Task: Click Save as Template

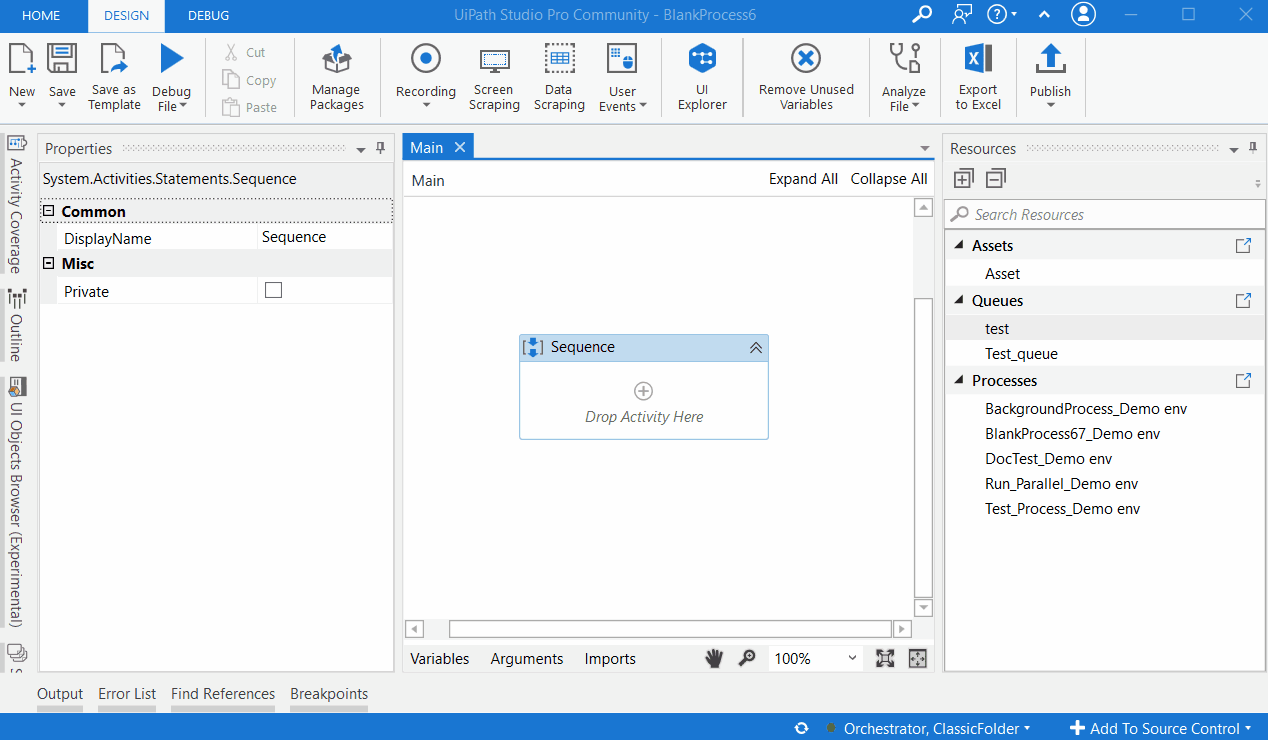Action: pos(114,77)
